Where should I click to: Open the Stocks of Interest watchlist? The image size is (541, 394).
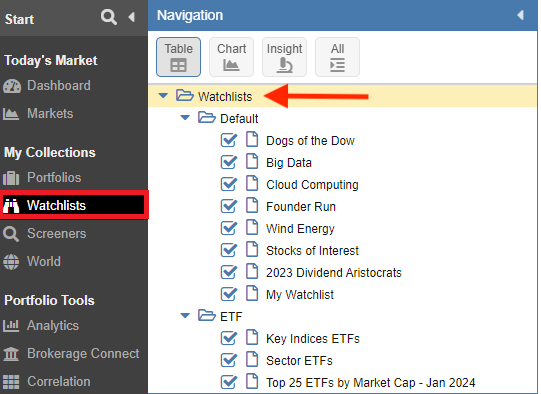tap(312, 251)
